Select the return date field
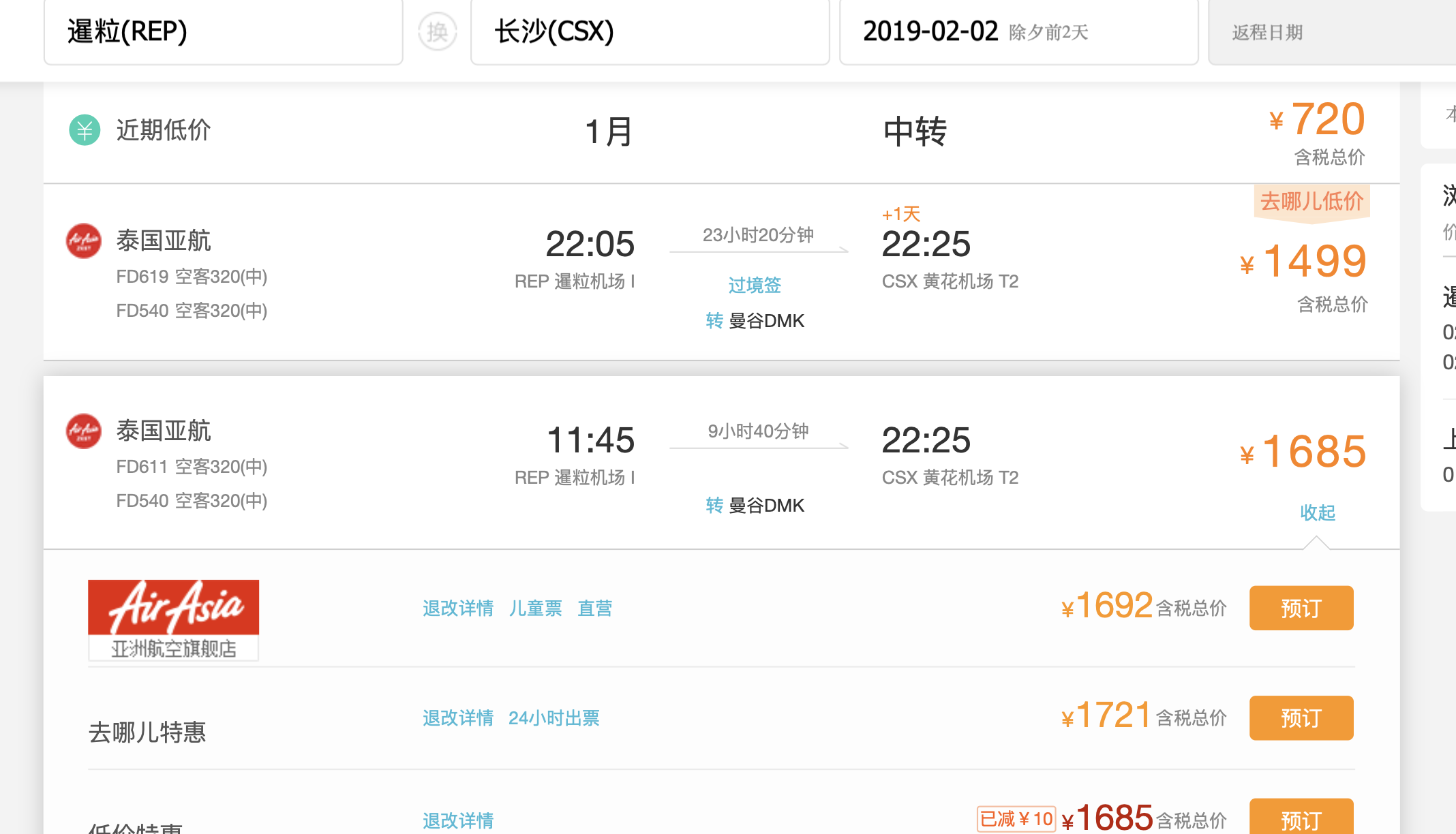1456x834 pixels. [1329, 32]
